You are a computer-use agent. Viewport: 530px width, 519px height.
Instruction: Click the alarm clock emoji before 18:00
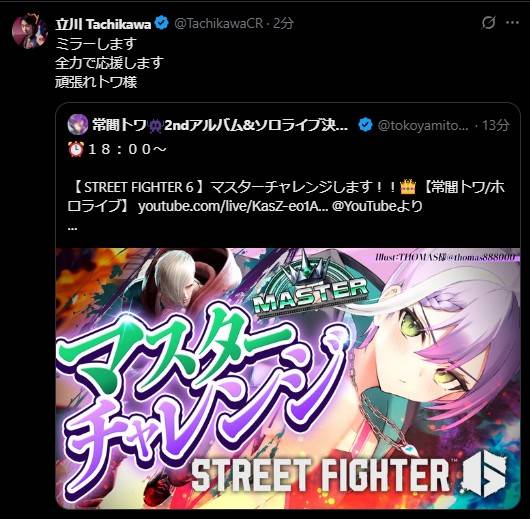pyautogui.click(x=76, y=149)
